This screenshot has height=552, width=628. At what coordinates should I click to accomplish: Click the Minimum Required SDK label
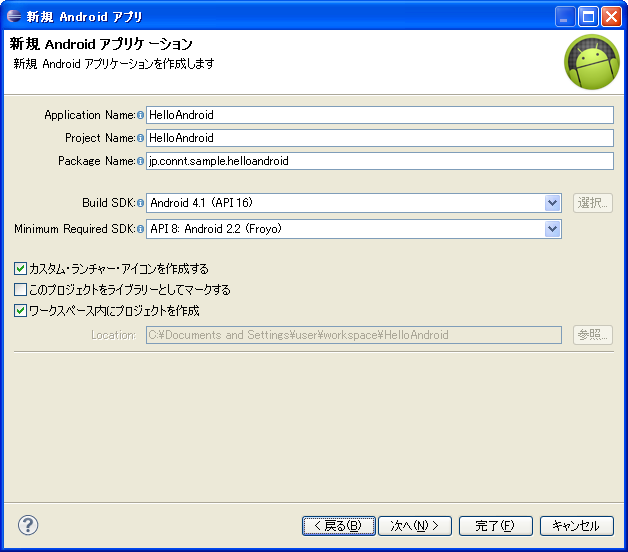pos(75,229)
